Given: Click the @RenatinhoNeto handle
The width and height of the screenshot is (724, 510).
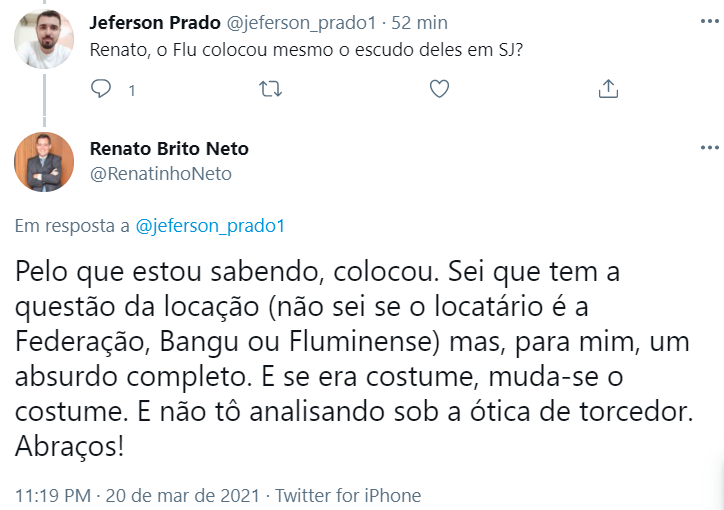Looking at the screenshot, I should tap(160, 173).
